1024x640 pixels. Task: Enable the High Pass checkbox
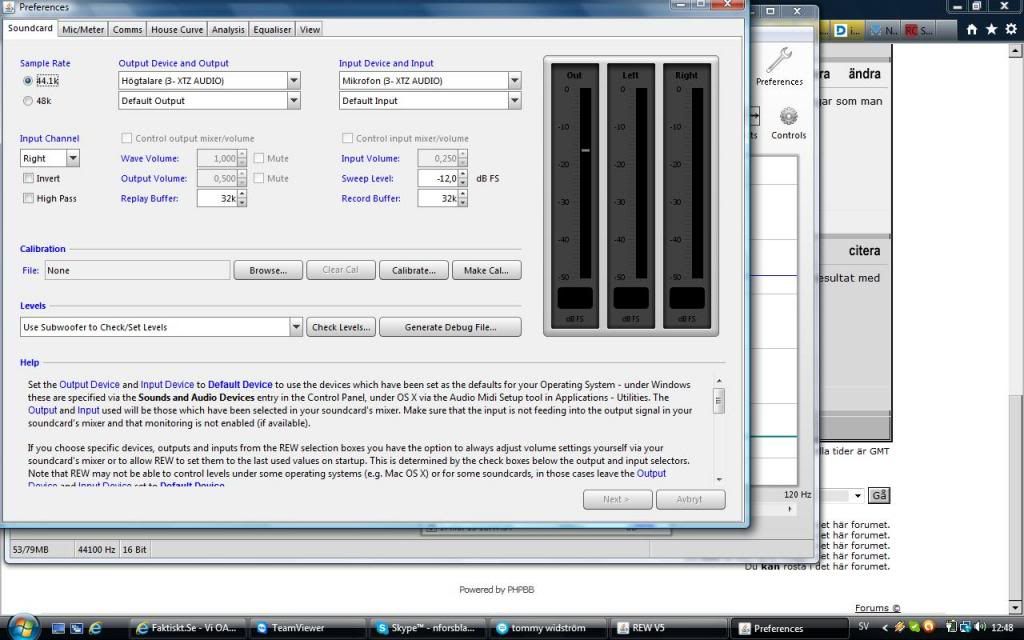tap(29, 198)
